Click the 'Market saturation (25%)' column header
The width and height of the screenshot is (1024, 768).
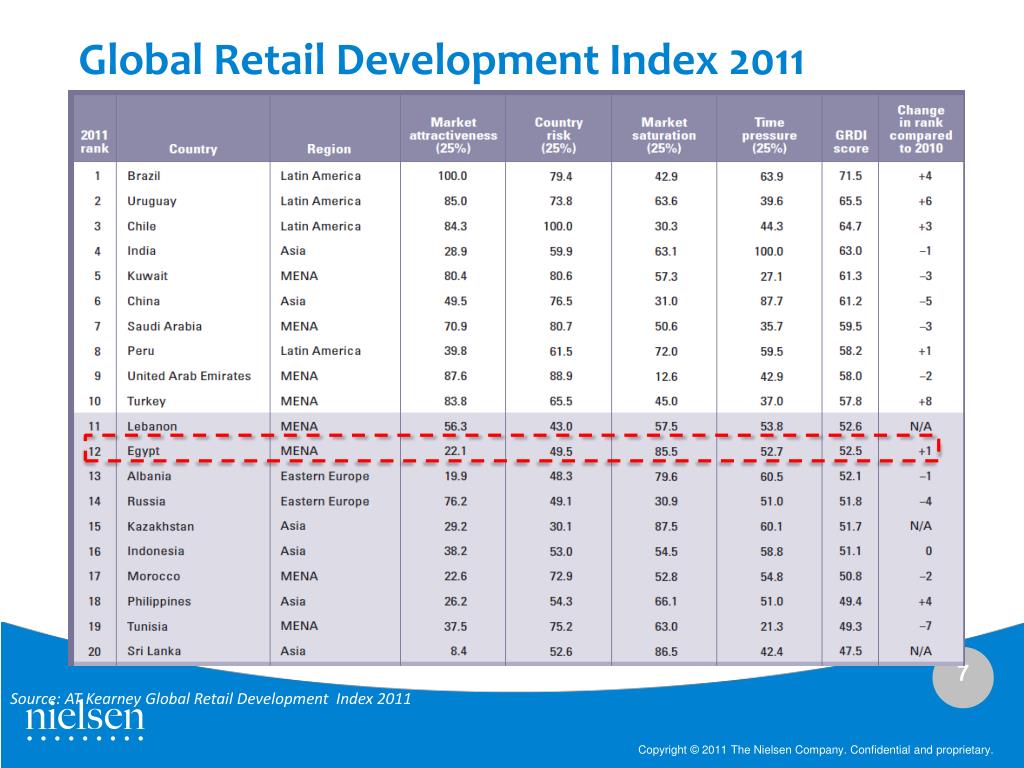click(x=664, y=135)
